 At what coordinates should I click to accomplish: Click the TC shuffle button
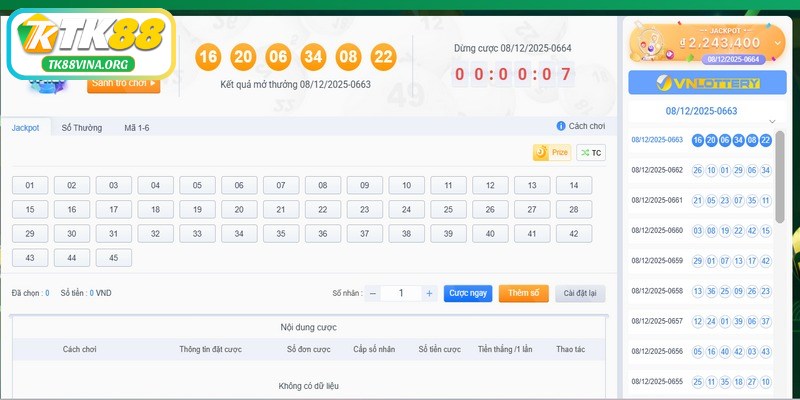point(591,153)
